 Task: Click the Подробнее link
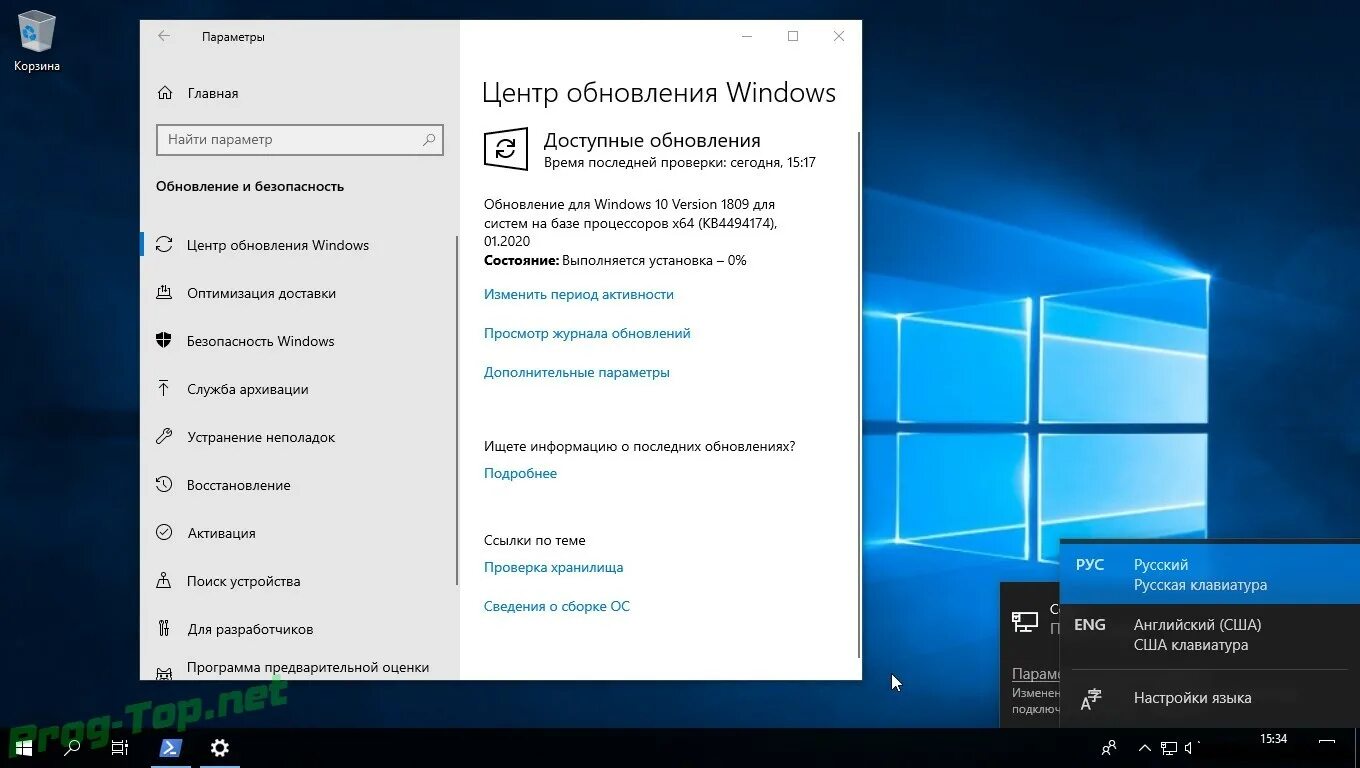tap(520, 473)
